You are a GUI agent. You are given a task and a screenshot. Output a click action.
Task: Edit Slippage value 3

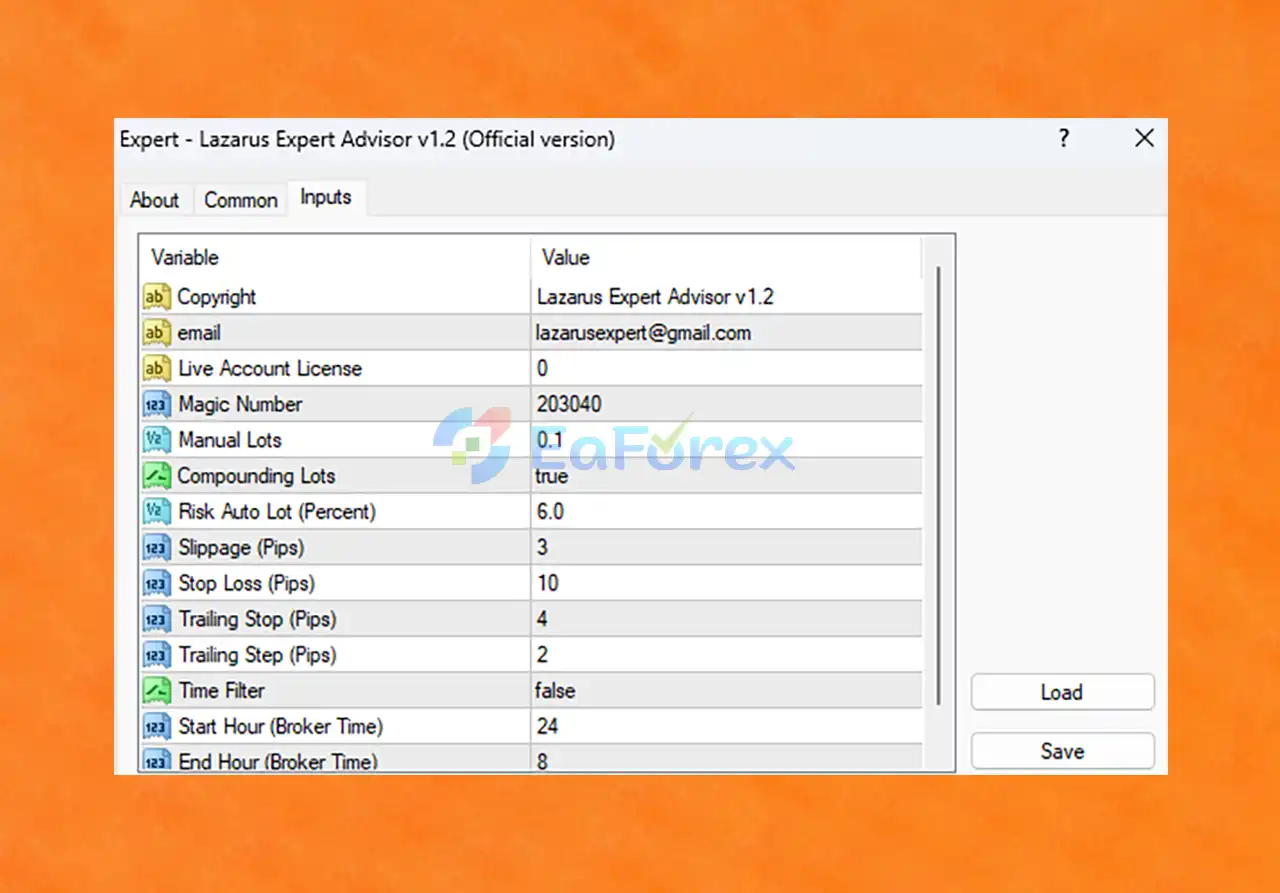pyautogui.click(x=726, y=548)
